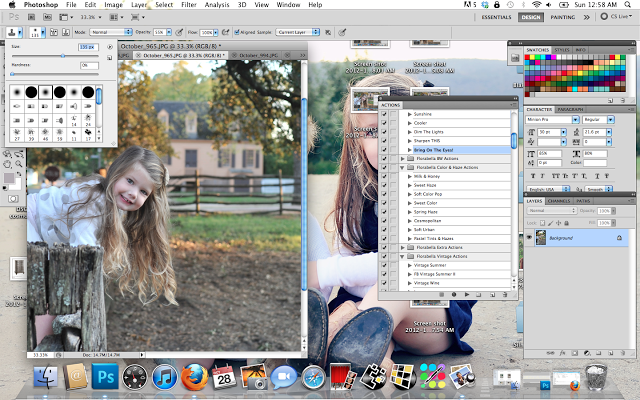Play the selected action
The height and width of the screenshot is (400, 640).
467,294
